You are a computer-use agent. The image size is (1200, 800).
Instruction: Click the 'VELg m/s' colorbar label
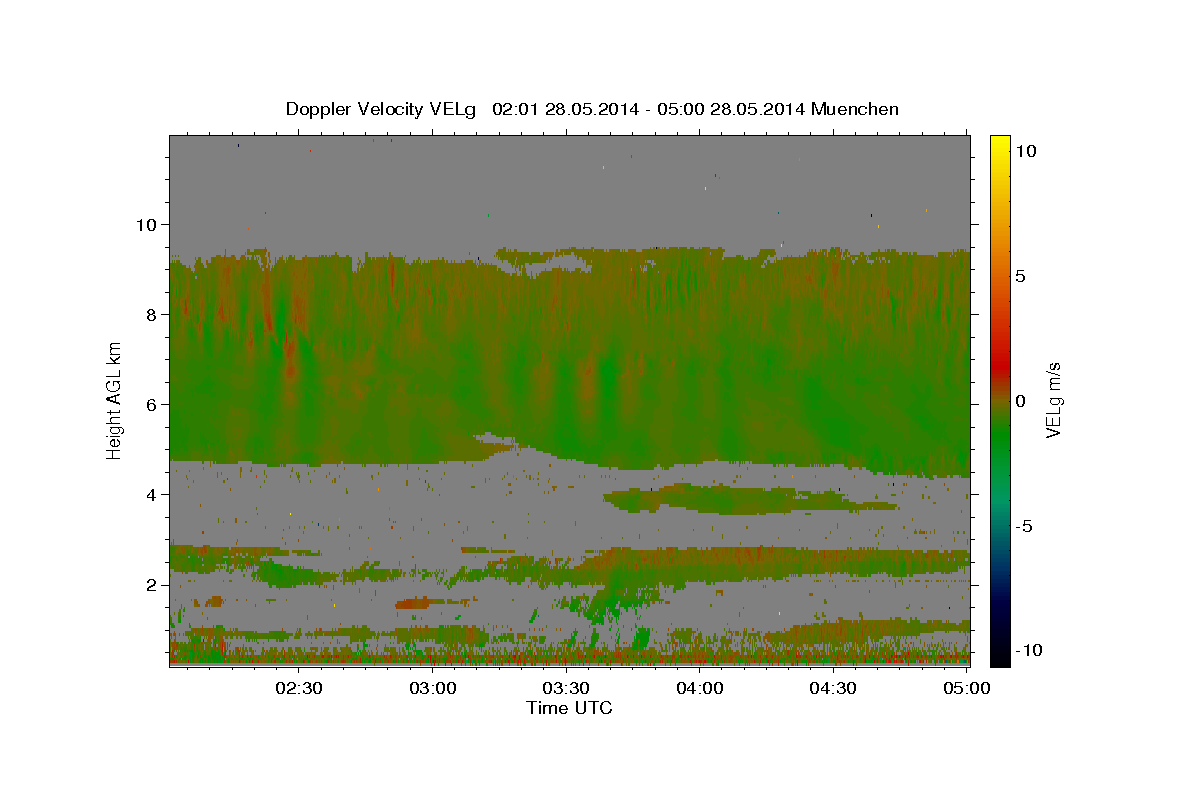click(1054, 400)
